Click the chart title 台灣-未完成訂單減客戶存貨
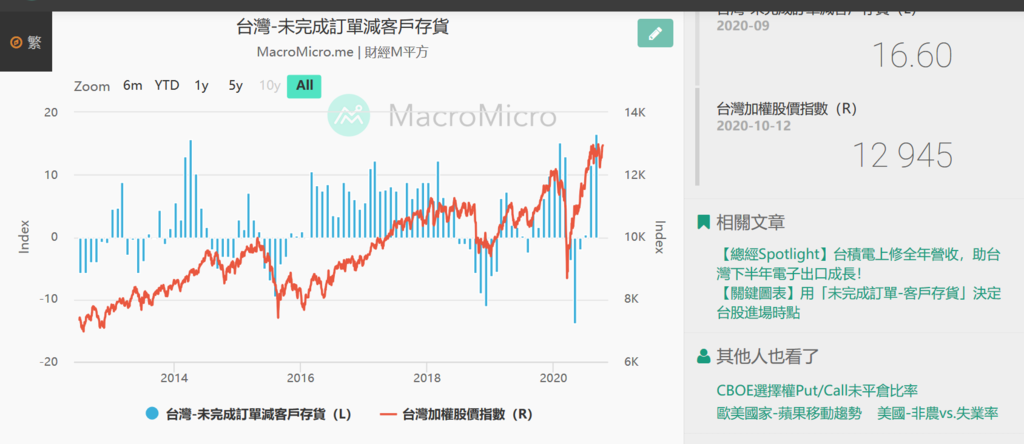 click(343, 27)
